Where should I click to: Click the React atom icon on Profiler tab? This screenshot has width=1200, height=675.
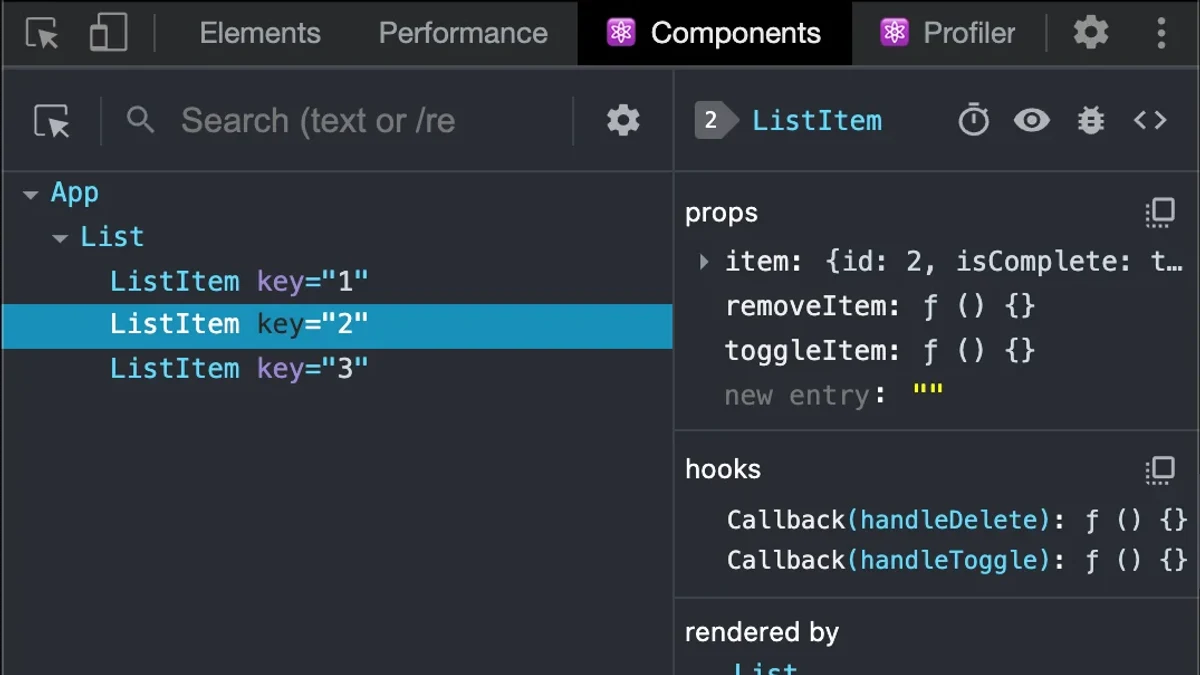(x=894, y=33)
